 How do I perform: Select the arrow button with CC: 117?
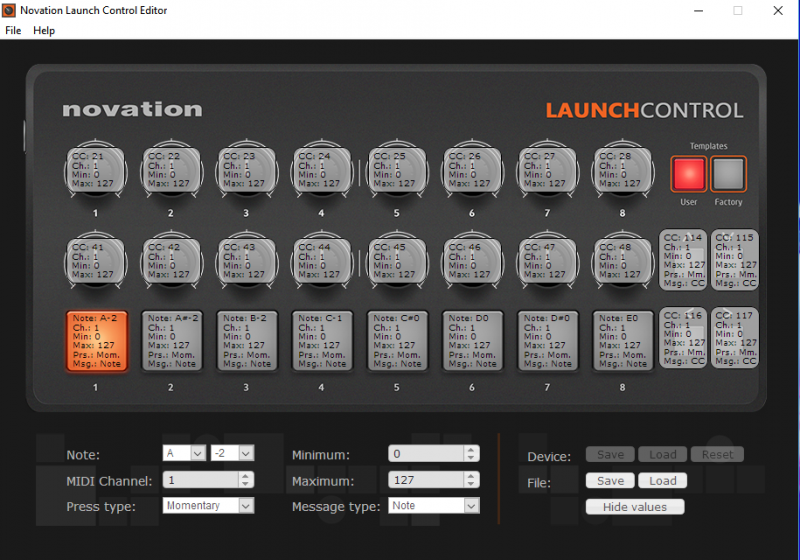[735, 338]
